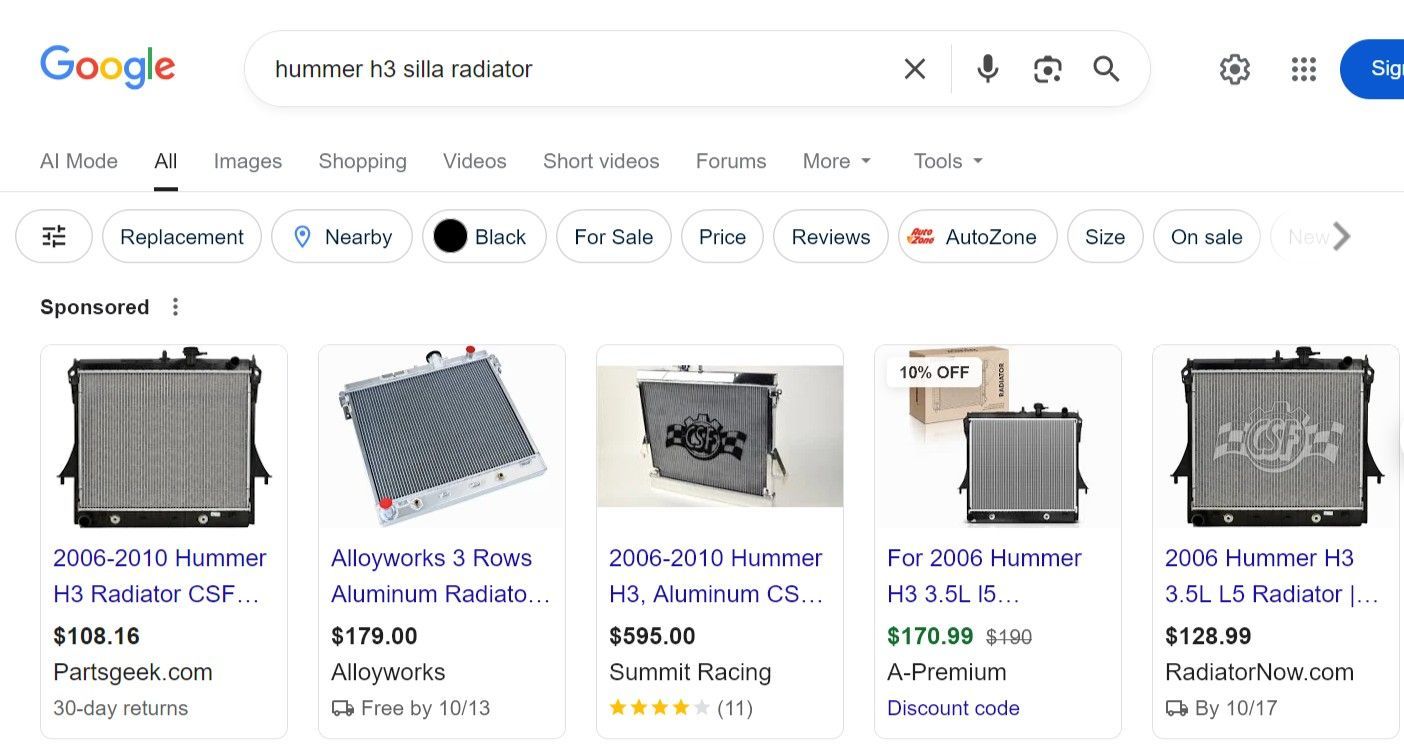This screenshot has height=751, width=1404.
Task: Go to Google homepage via logo
Action: pyautogui.click(x=108, y=67)
